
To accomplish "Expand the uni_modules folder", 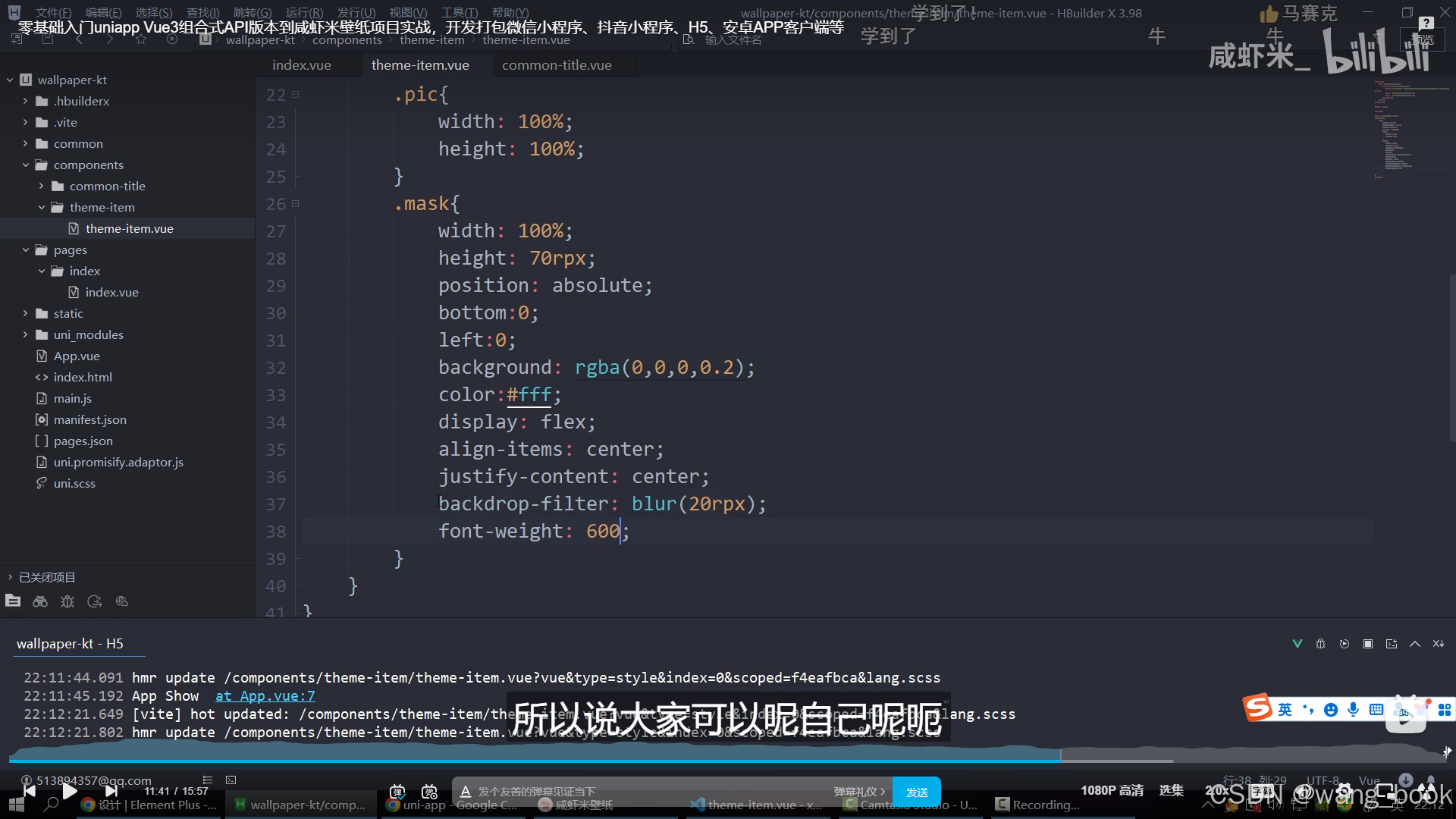I will [x=25, y=334].
